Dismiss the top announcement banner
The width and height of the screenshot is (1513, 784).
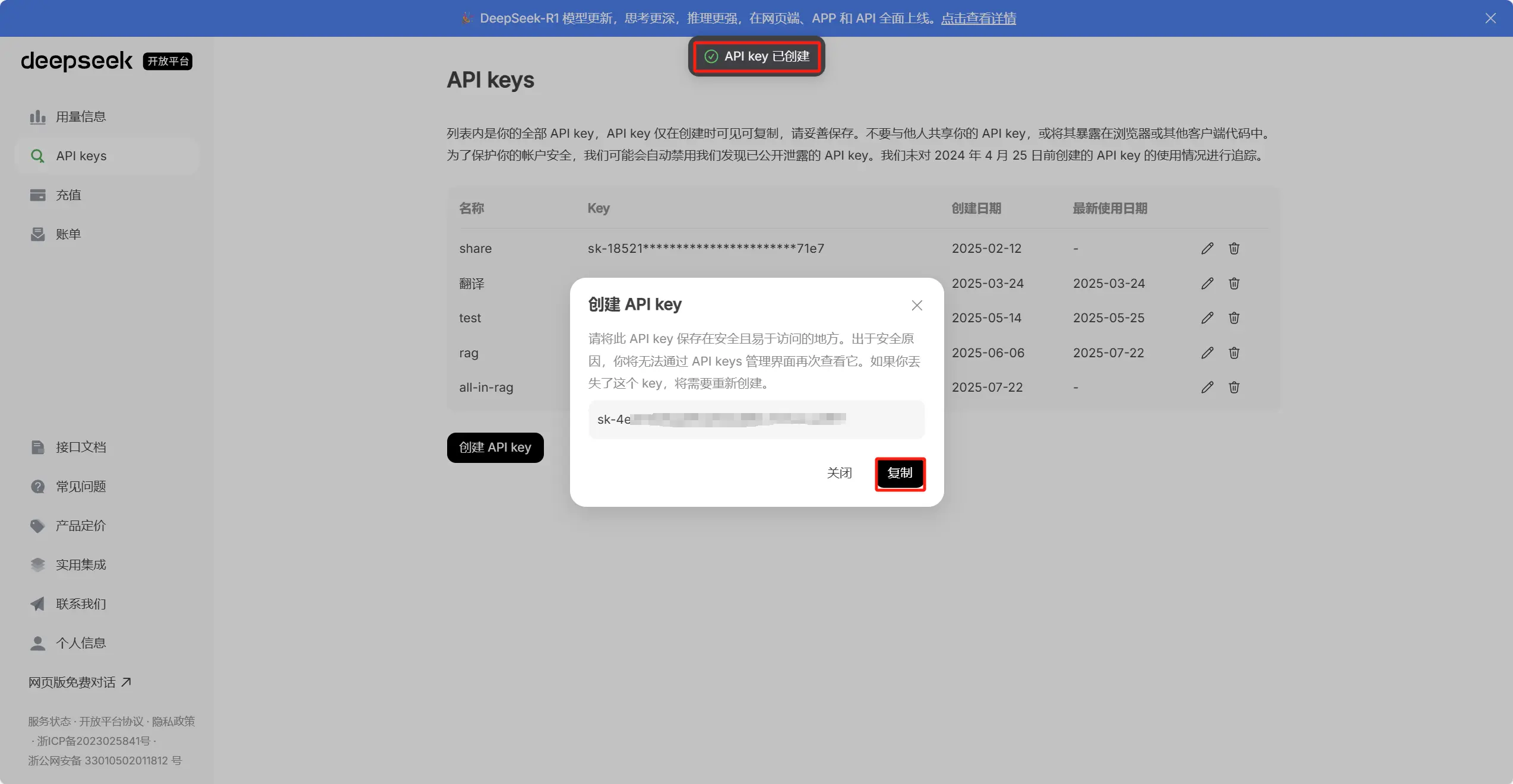(1490, 18)
